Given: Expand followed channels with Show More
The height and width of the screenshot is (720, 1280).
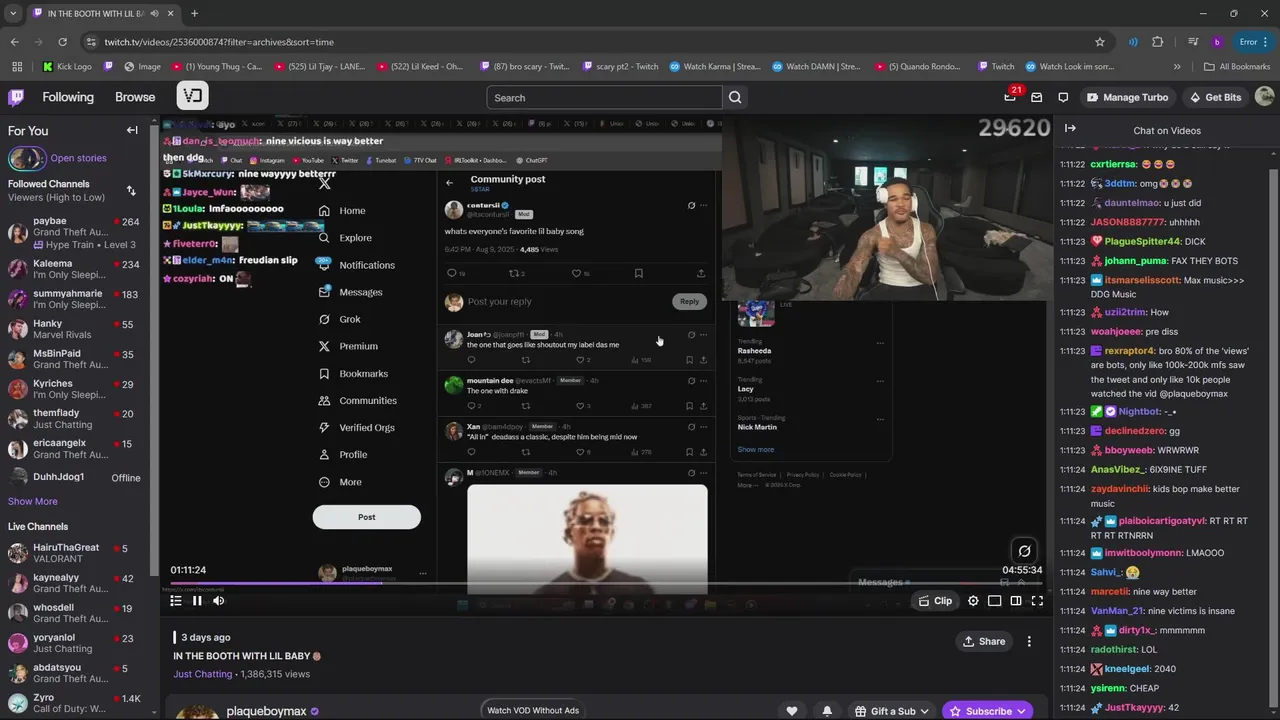Looking at the screenshot, I should (33, 501).
